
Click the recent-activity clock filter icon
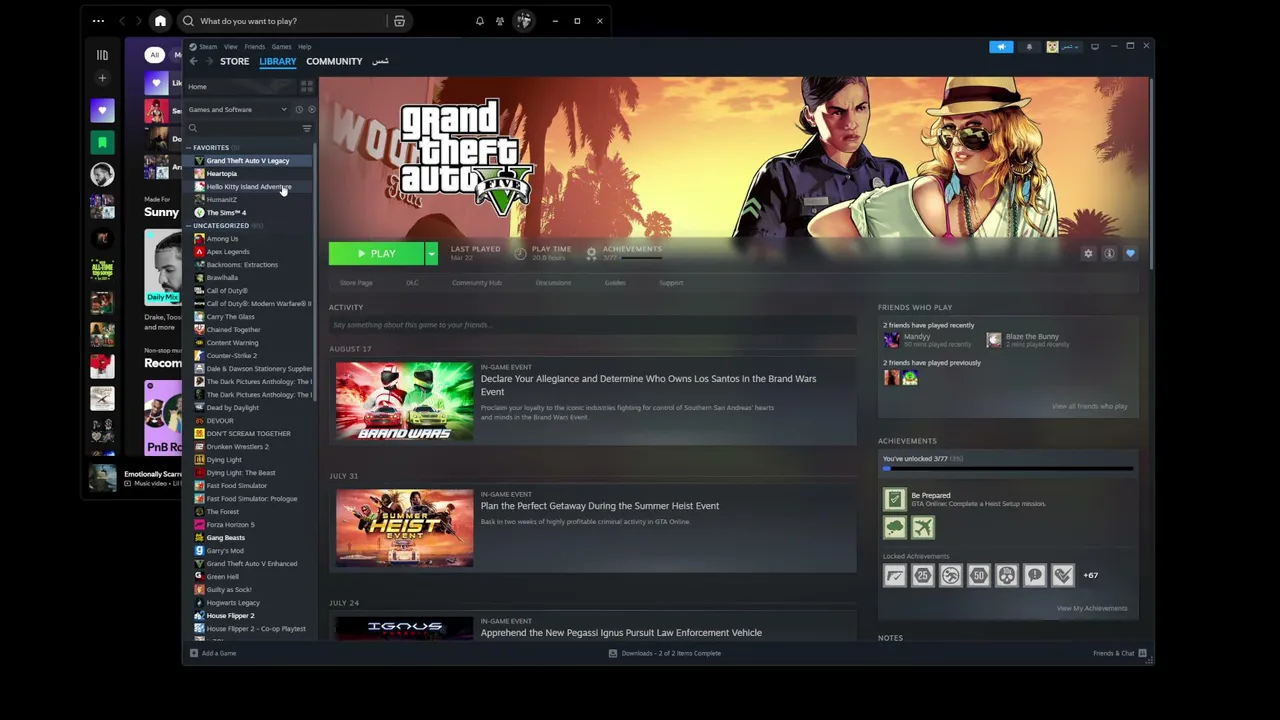[x=298, y=110]
